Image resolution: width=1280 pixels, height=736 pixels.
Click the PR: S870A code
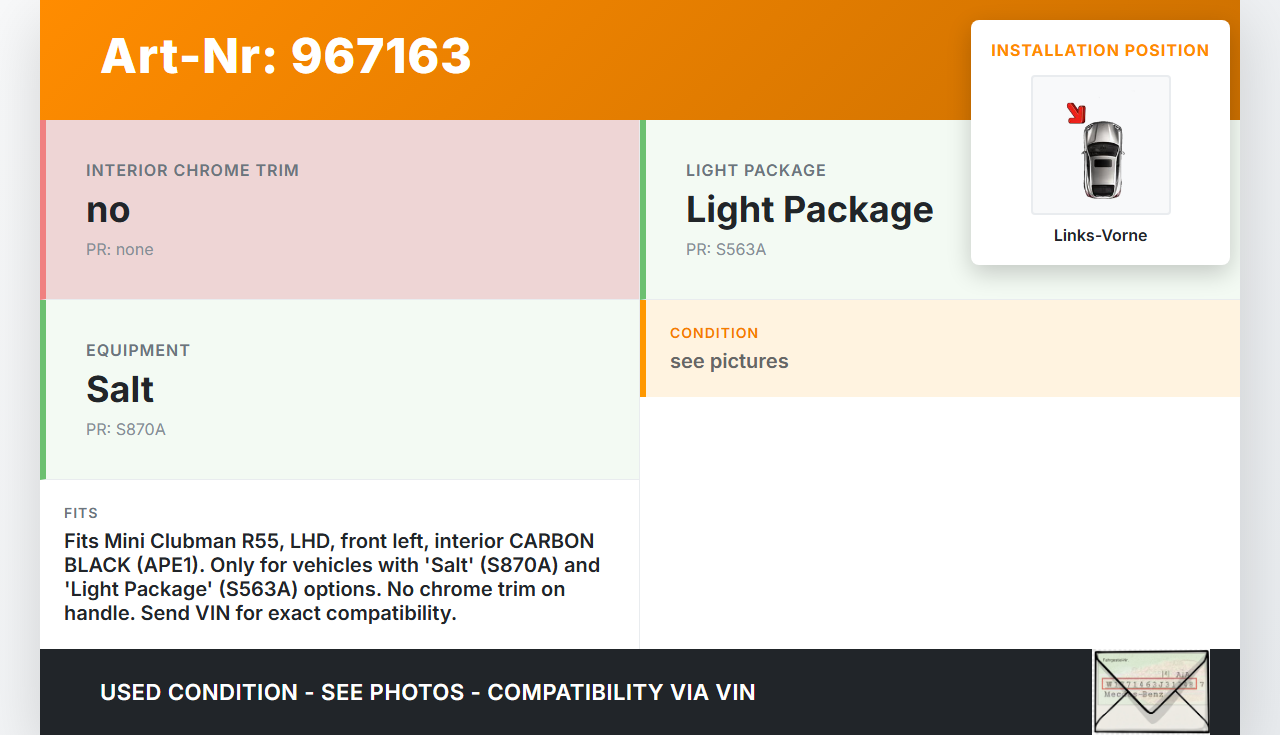point(126,430)
